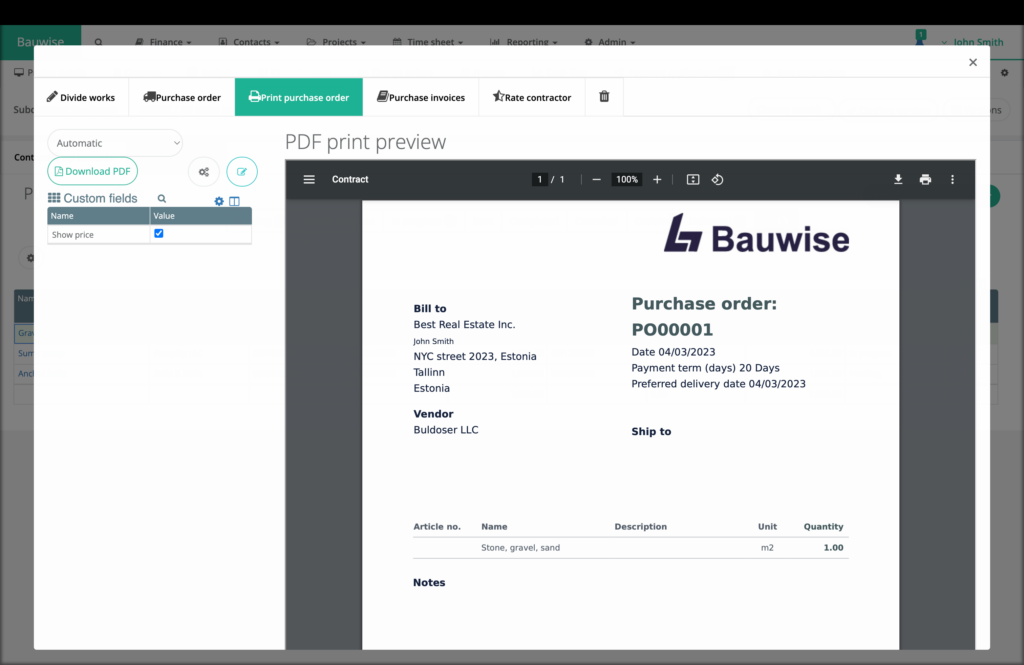The image size is (1024, 665).
Task: Open the Admin menu
Action: tap(610, 41)
